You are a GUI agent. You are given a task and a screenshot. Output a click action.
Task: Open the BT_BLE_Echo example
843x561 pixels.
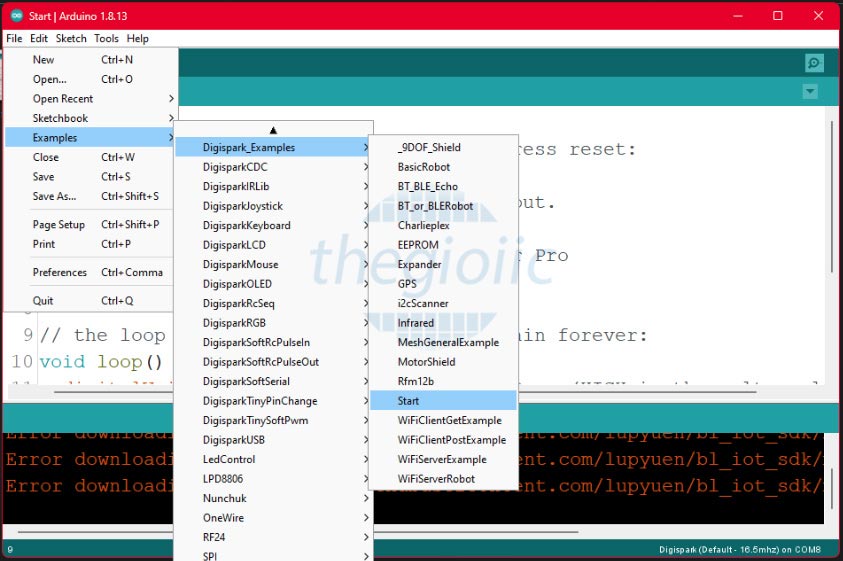[x=444, y=186]
